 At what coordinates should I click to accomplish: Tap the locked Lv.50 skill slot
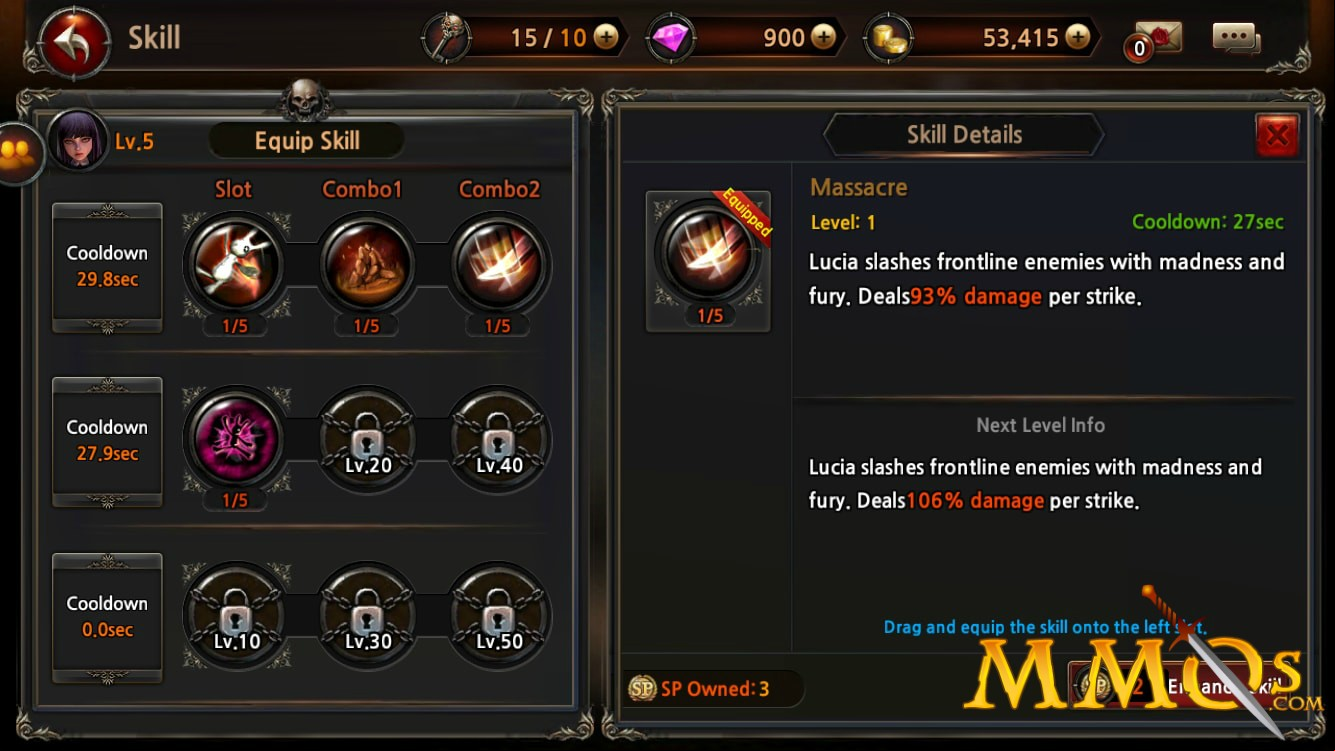coord(498,613)
